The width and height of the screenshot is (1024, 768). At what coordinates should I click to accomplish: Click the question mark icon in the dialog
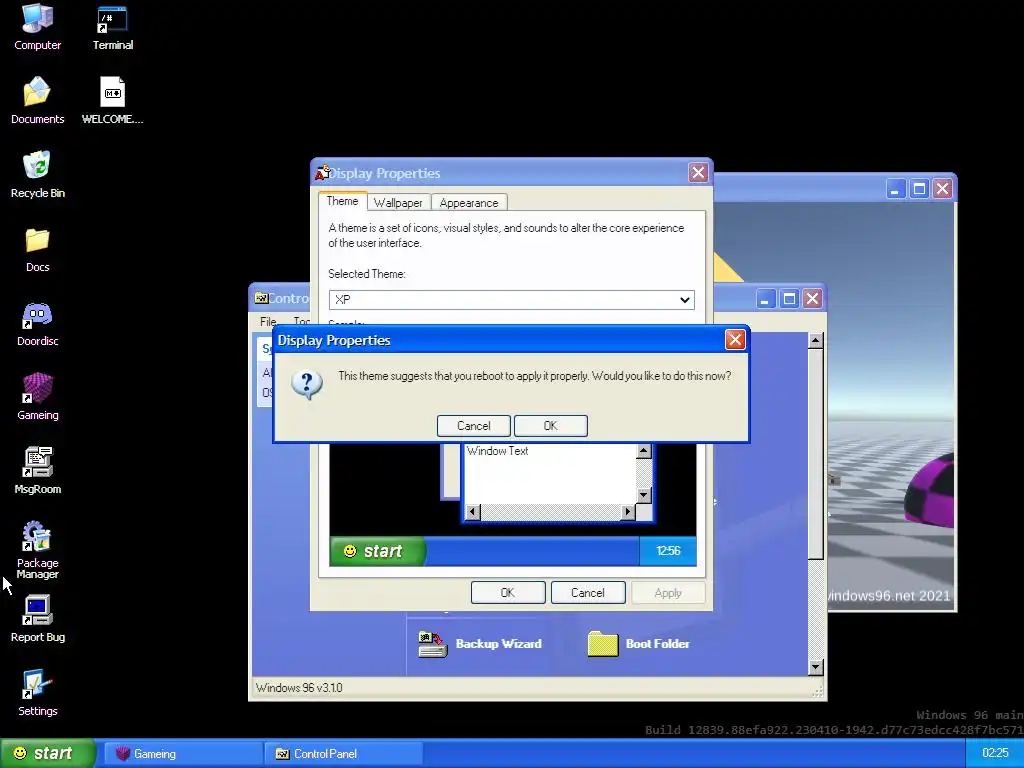(306, 385)
